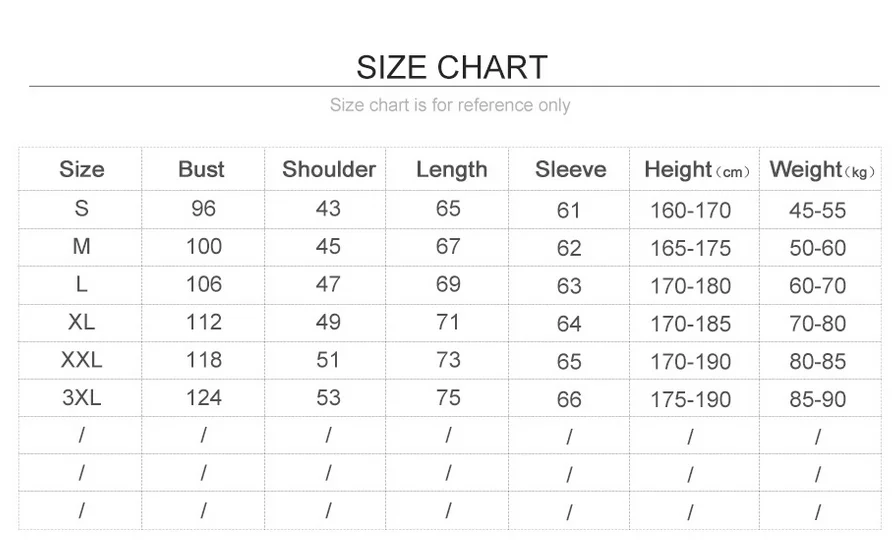Click bust value 124 in the 3XL row
Viewport: 893px width, 551px height.
coord(203,398)
